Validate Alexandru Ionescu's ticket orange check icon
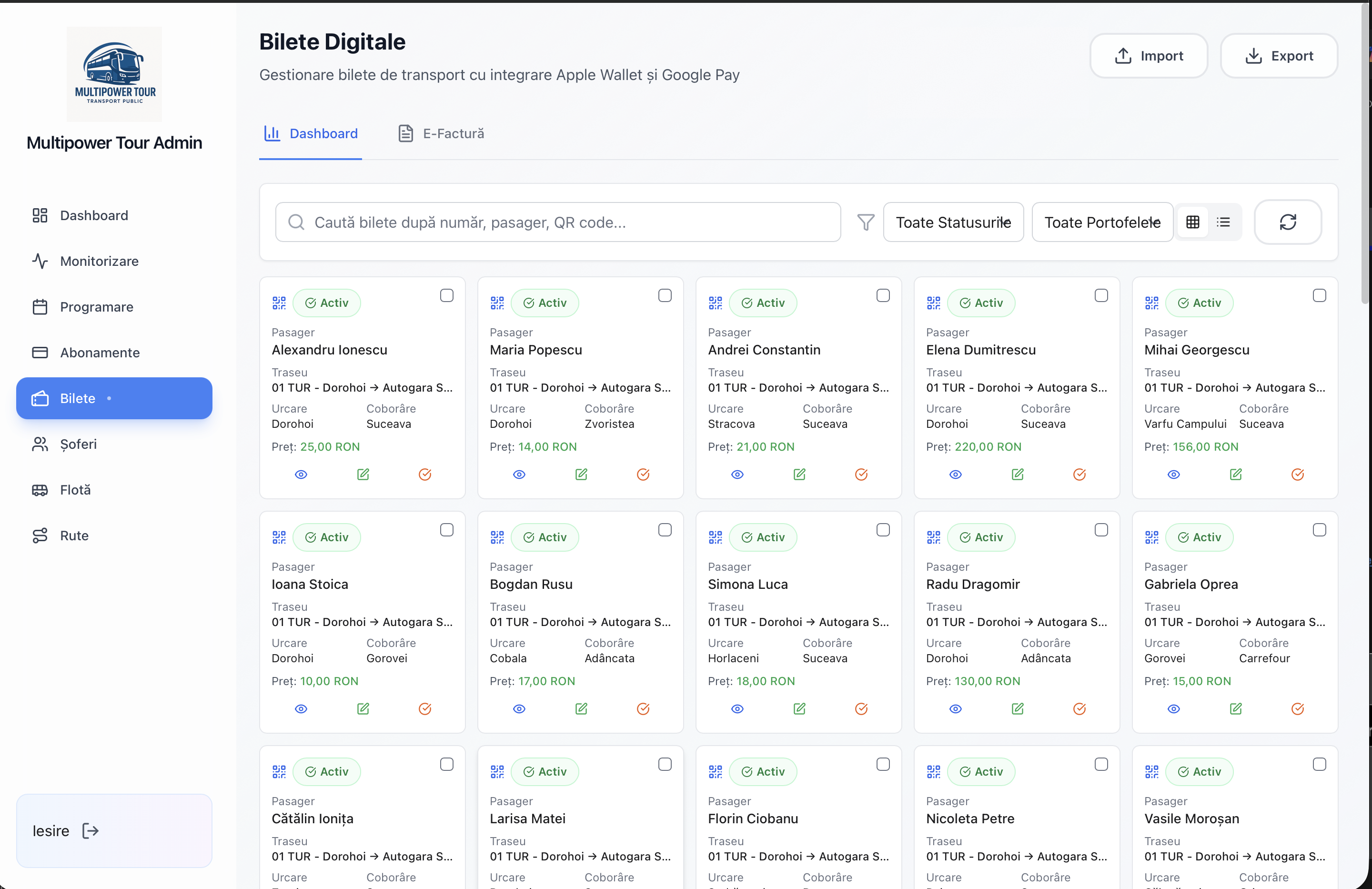This screenshot has height=889, width=1372. (x=425, y=475)
